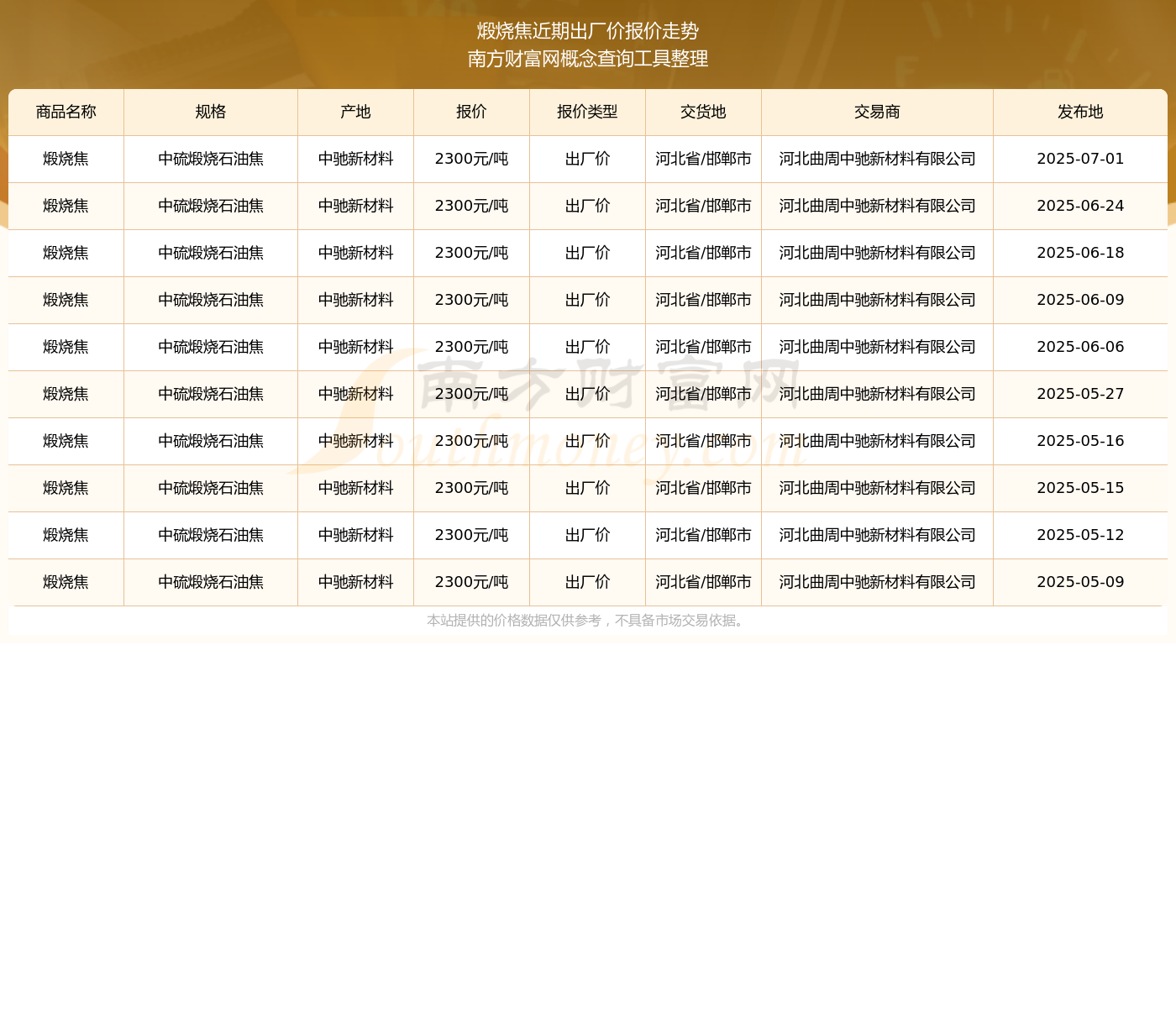Image resolution: width=1176 pixels, height=1012 pixels.
Task: Click the 商品名称 column header
Action: pyautogui.click(x=66, y=112)
